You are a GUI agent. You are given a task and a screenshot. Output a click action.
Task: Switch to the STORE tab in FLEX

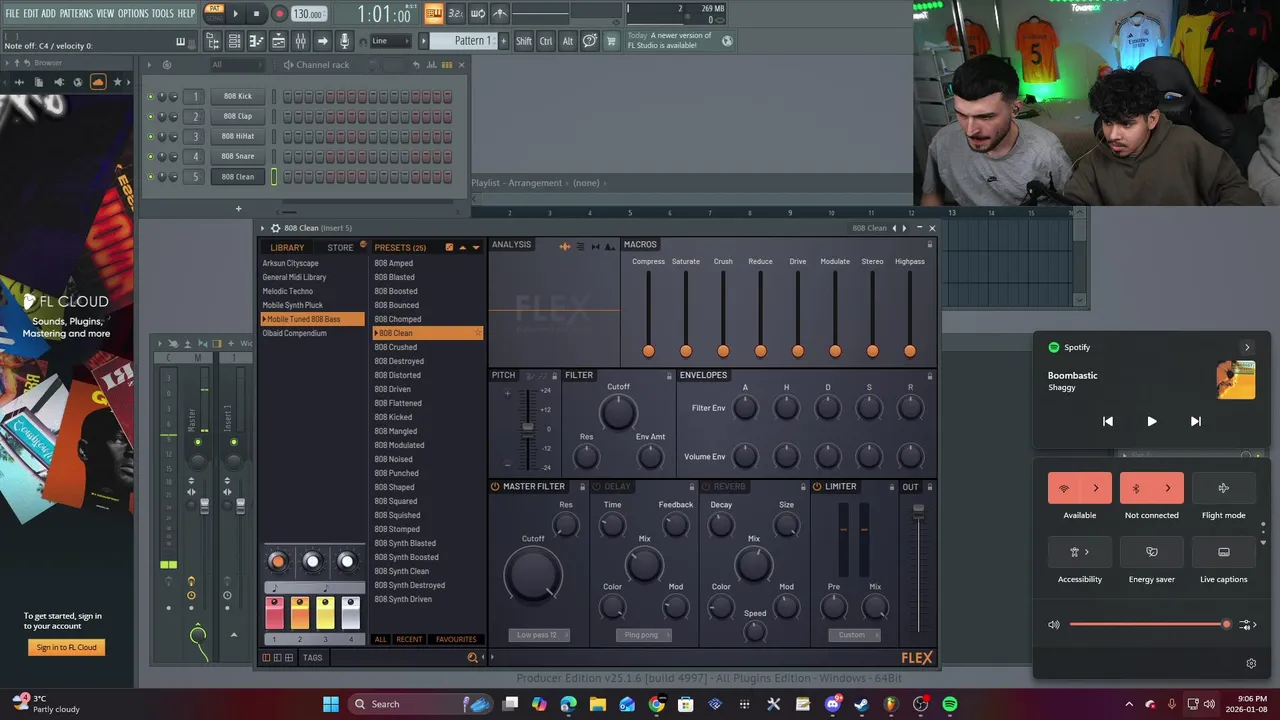(x=340, y=247)
